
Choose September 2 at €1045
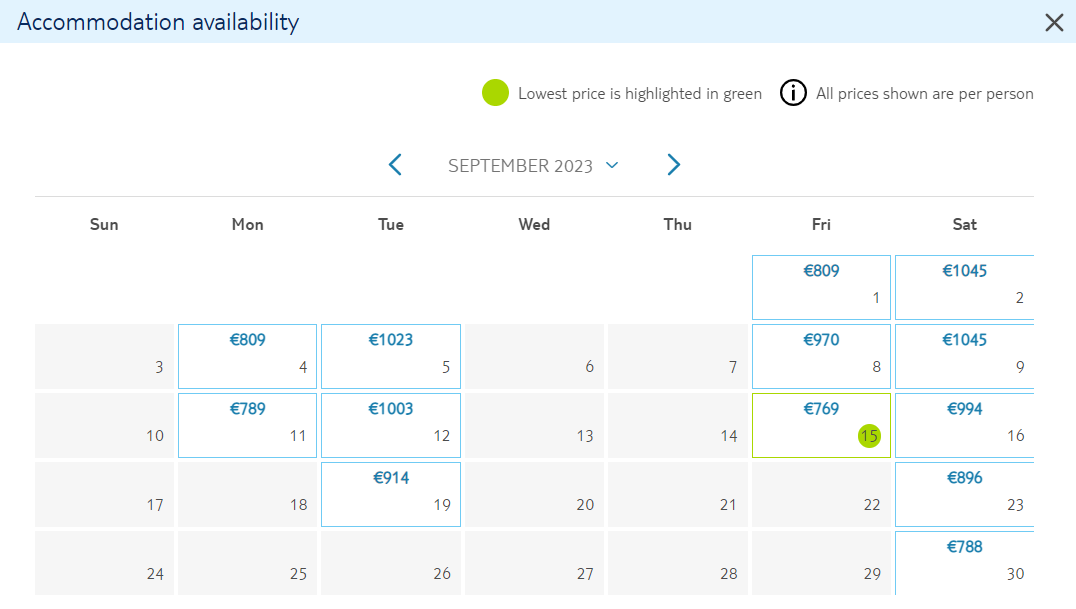point(964,287)
